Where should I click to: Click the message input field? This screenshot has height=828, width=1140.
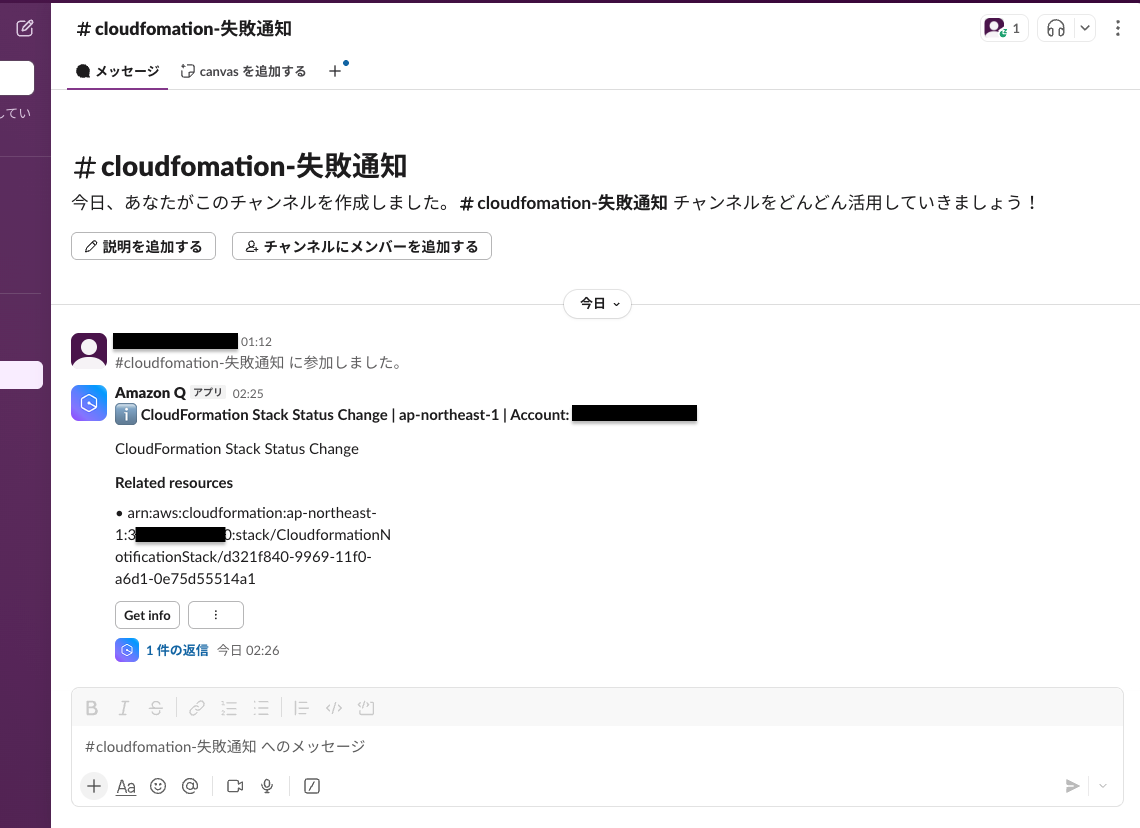pos(597,747)
